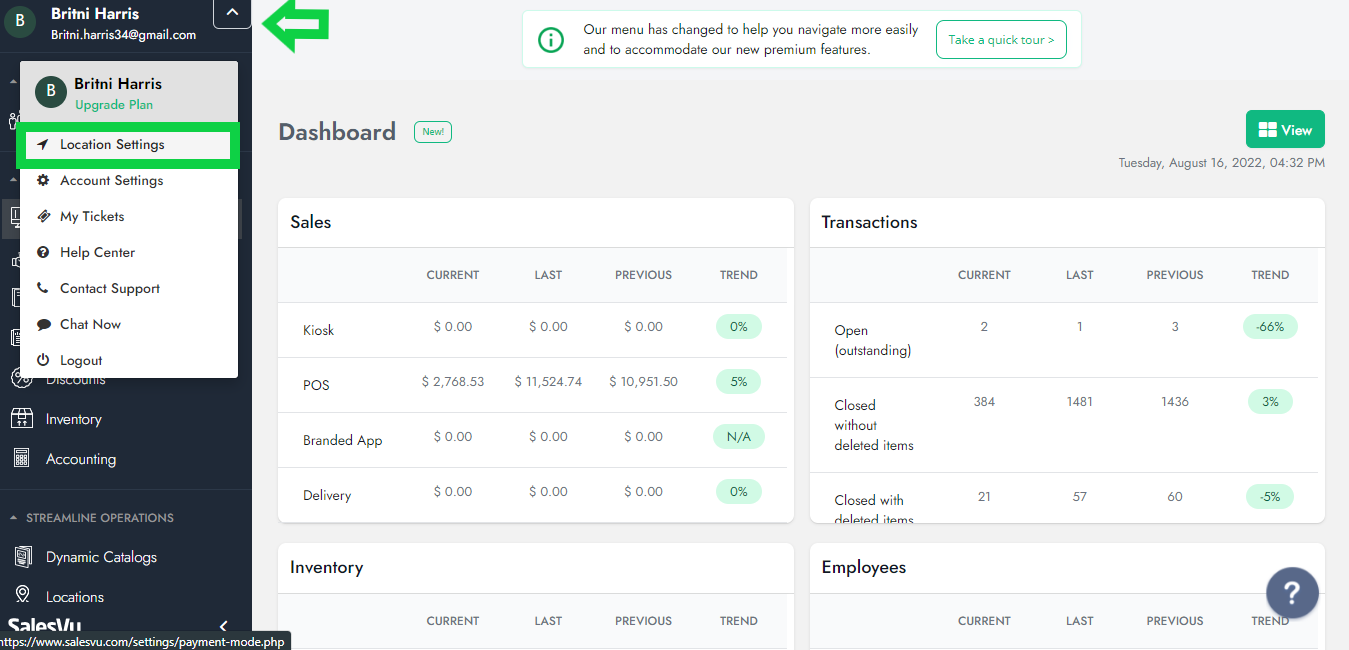
Task: Start a Chat Now session
Action: click(x=90, y=325)
